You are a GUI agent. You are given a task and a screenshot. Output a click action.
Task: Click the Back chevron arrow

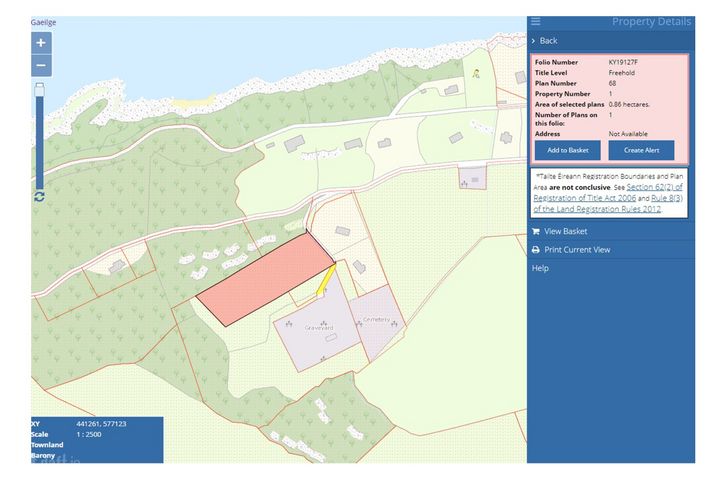(x=534, y=41)
